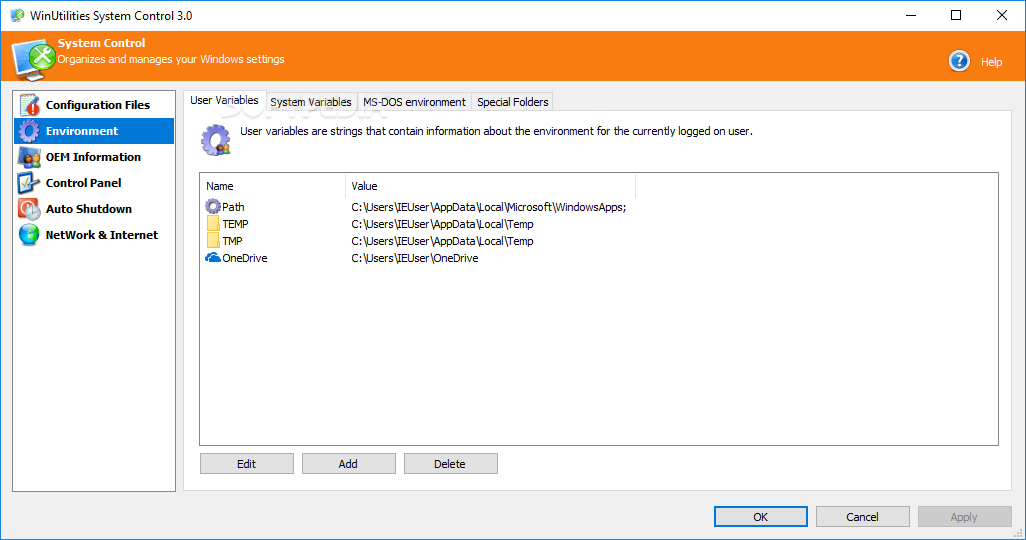Maximize the WinUtilities window
The image size is (1026, 540).
coord(956,15)
